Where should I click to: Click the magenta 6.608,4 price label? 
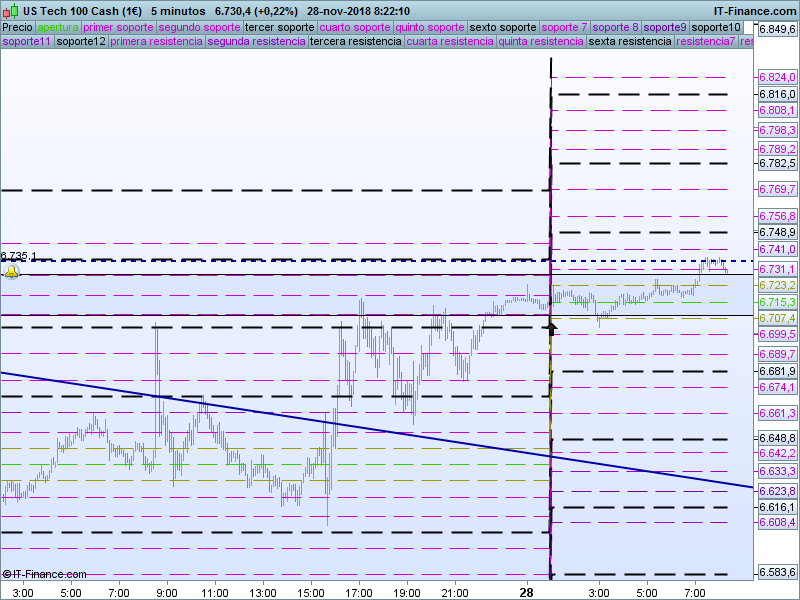[777, 522]
